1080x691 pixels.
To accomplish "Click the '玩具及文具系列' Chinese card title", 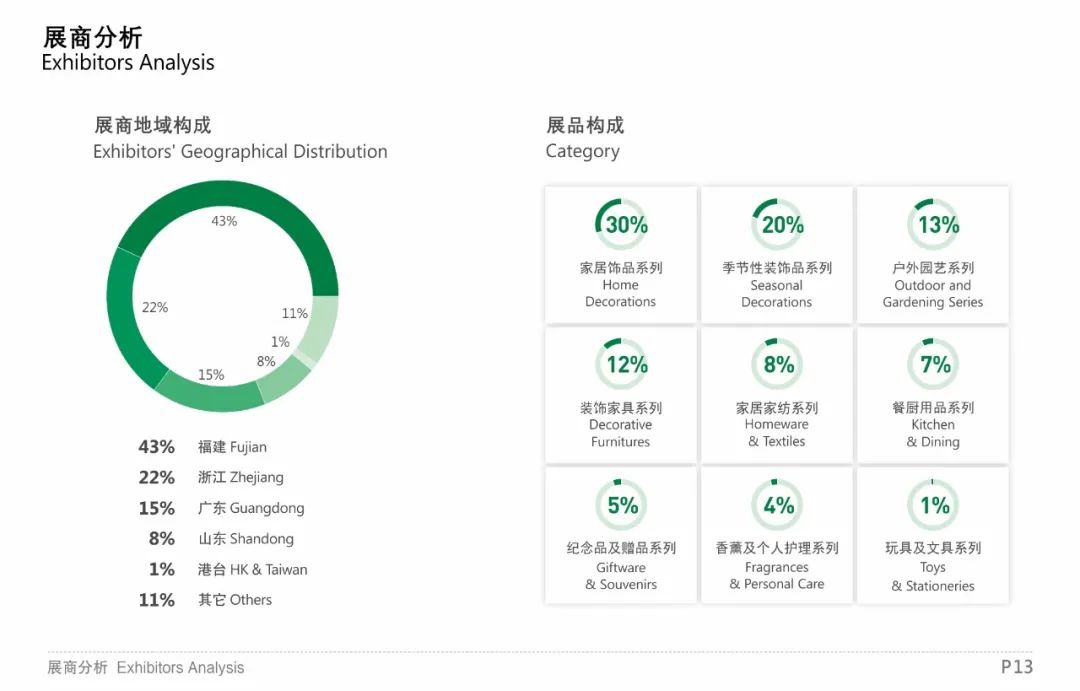I will click(x=933, y=548).
